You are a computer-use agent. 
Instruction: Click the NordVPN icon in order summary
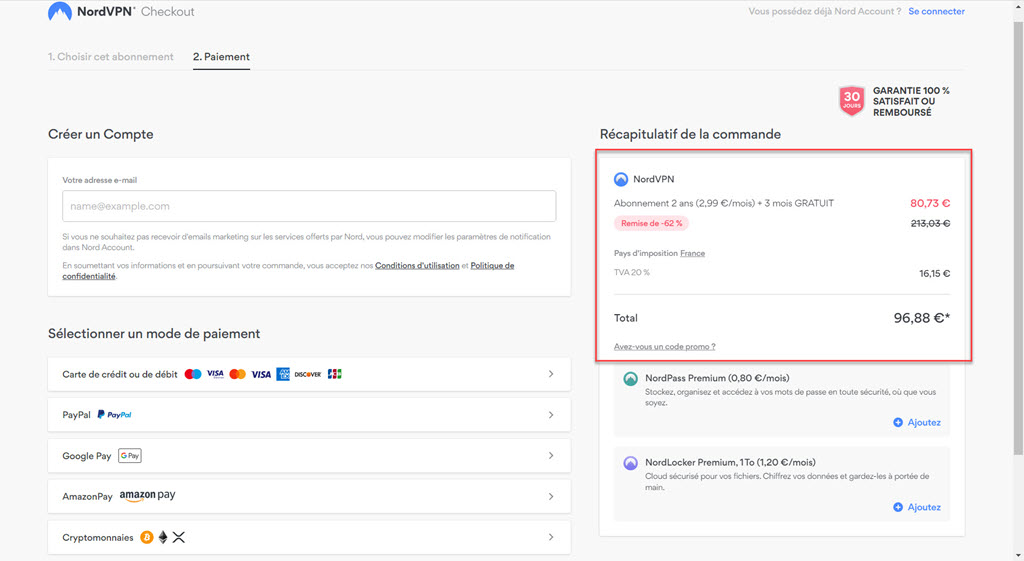click(621, 179)
